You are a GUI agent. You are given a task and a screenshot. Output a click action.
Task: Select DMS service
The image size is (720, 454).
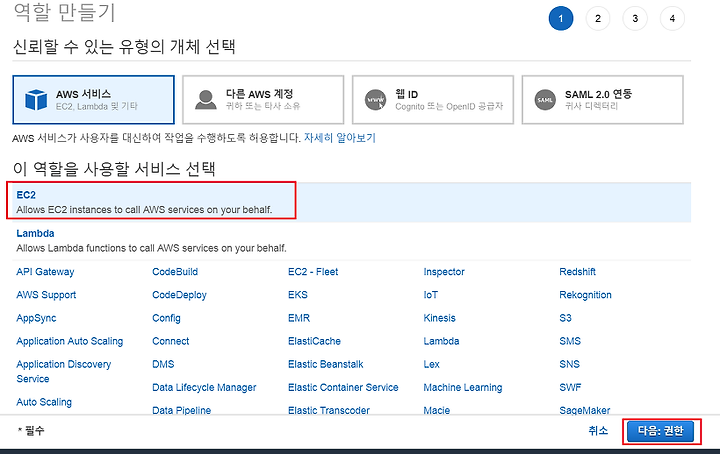point(163,364)
